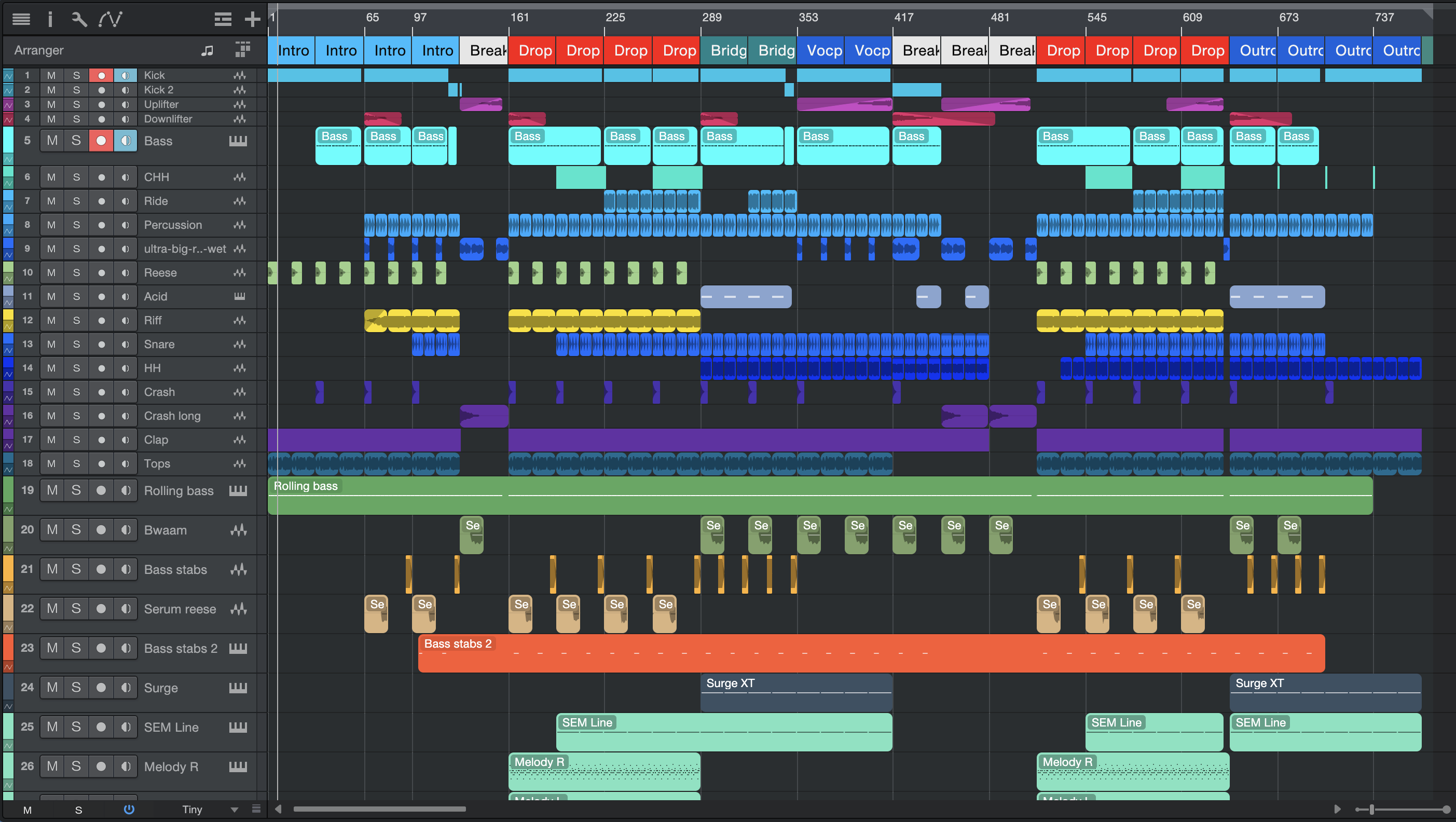
Task: Select the first Intro arranger section
Action: [292, 50]
